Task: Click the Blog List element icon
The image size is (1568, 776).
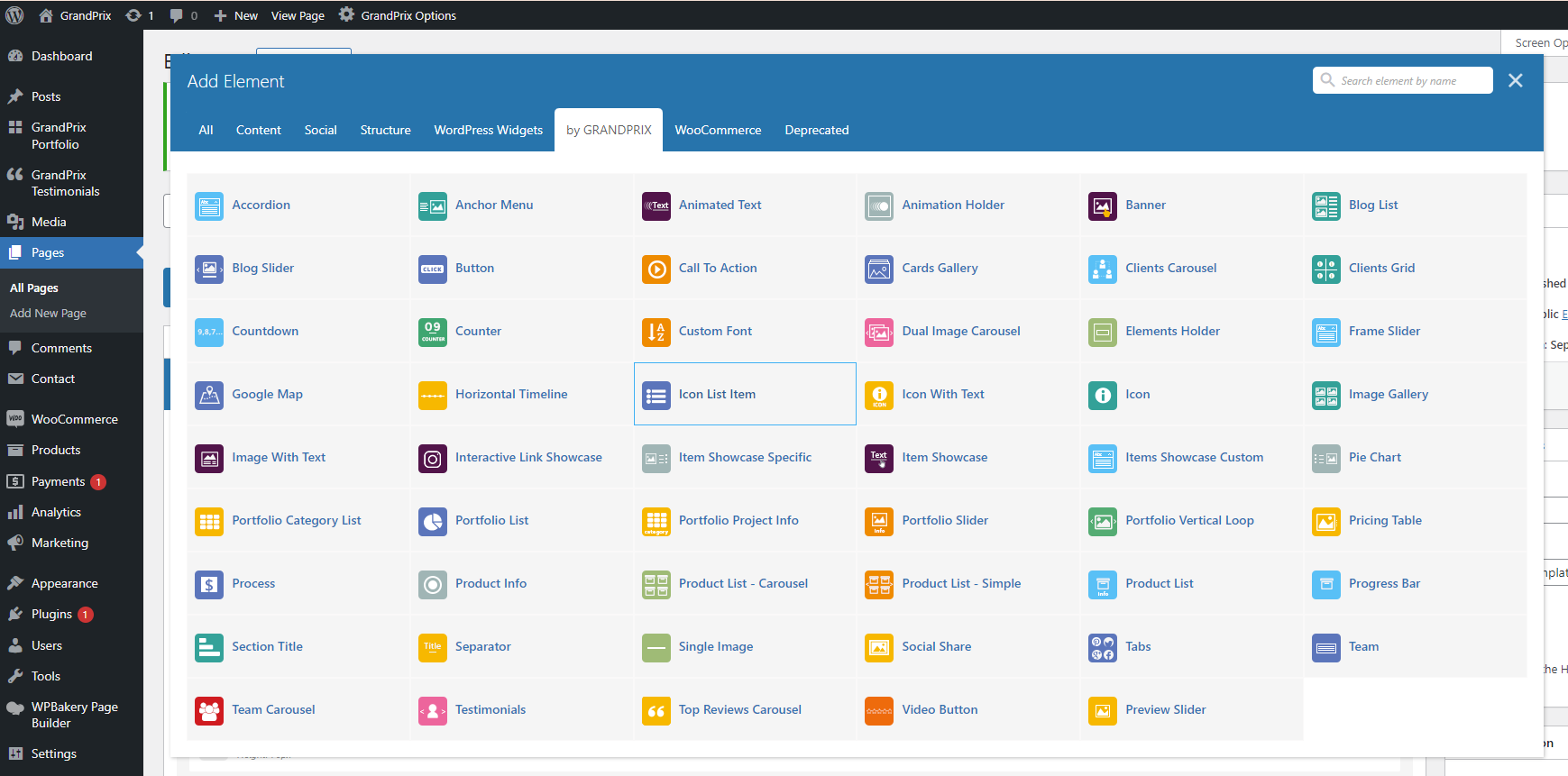Action: click(1326, 206)
